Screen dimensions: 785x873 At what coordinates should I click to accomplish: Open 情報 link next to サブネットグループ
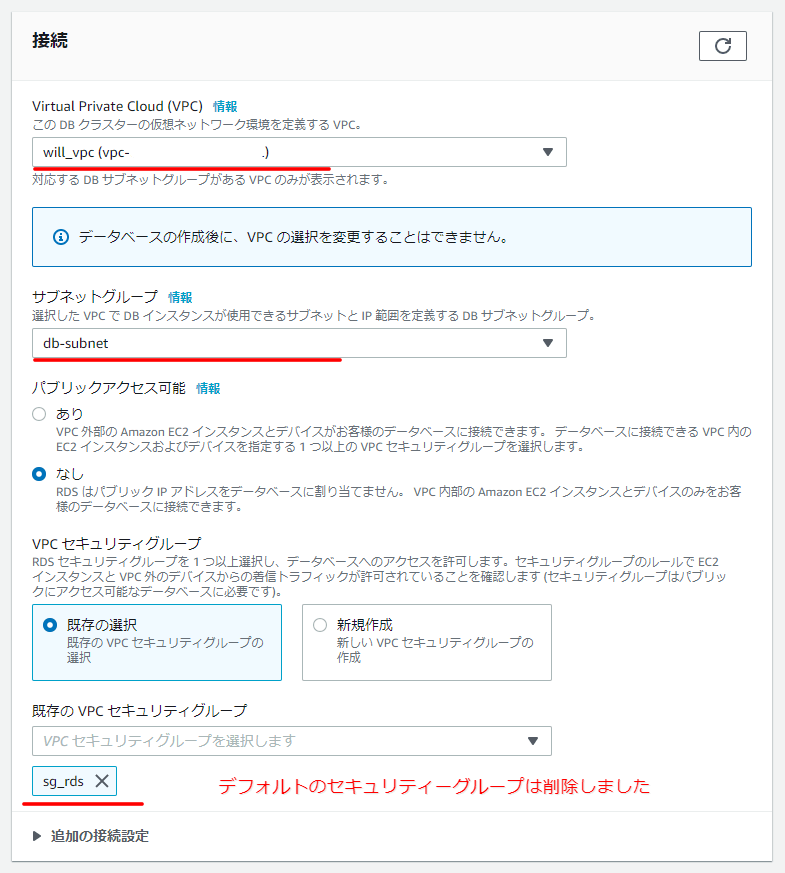tap(180, 297)
